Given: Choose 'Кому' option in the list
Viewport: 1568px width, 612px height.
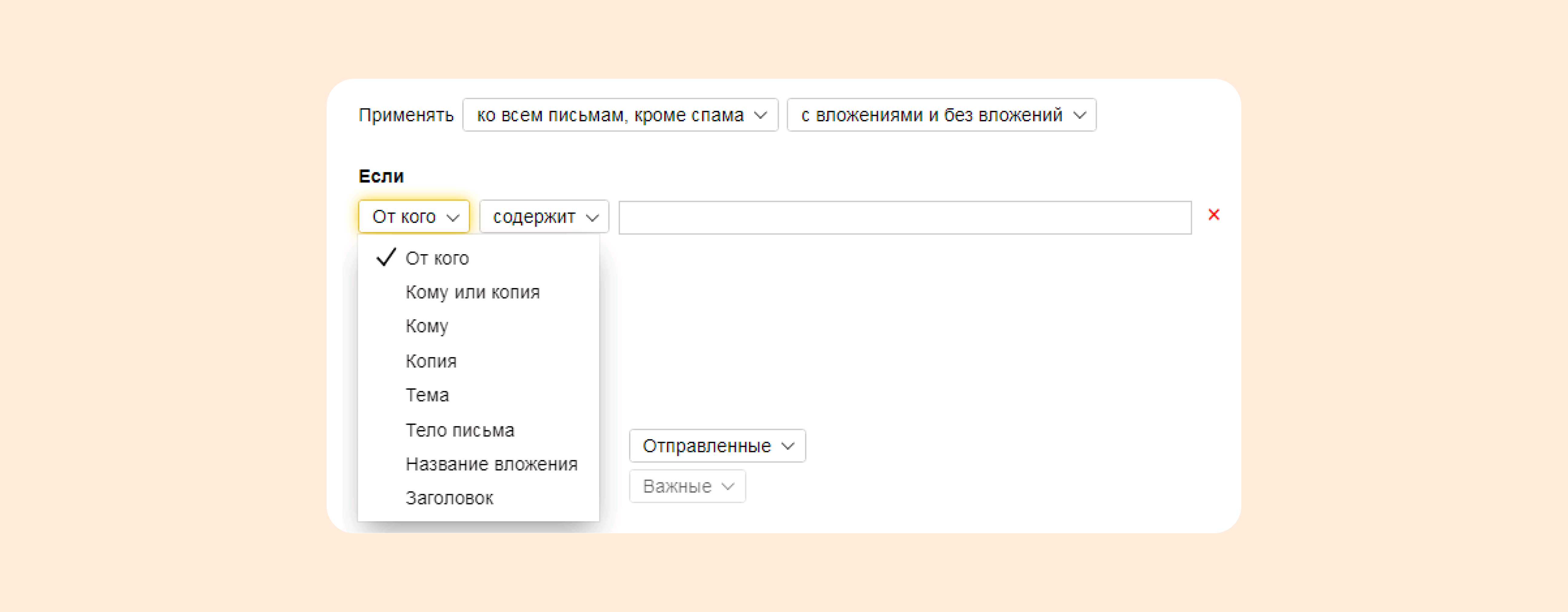Looking at the screenshot, I should point(479,326).
